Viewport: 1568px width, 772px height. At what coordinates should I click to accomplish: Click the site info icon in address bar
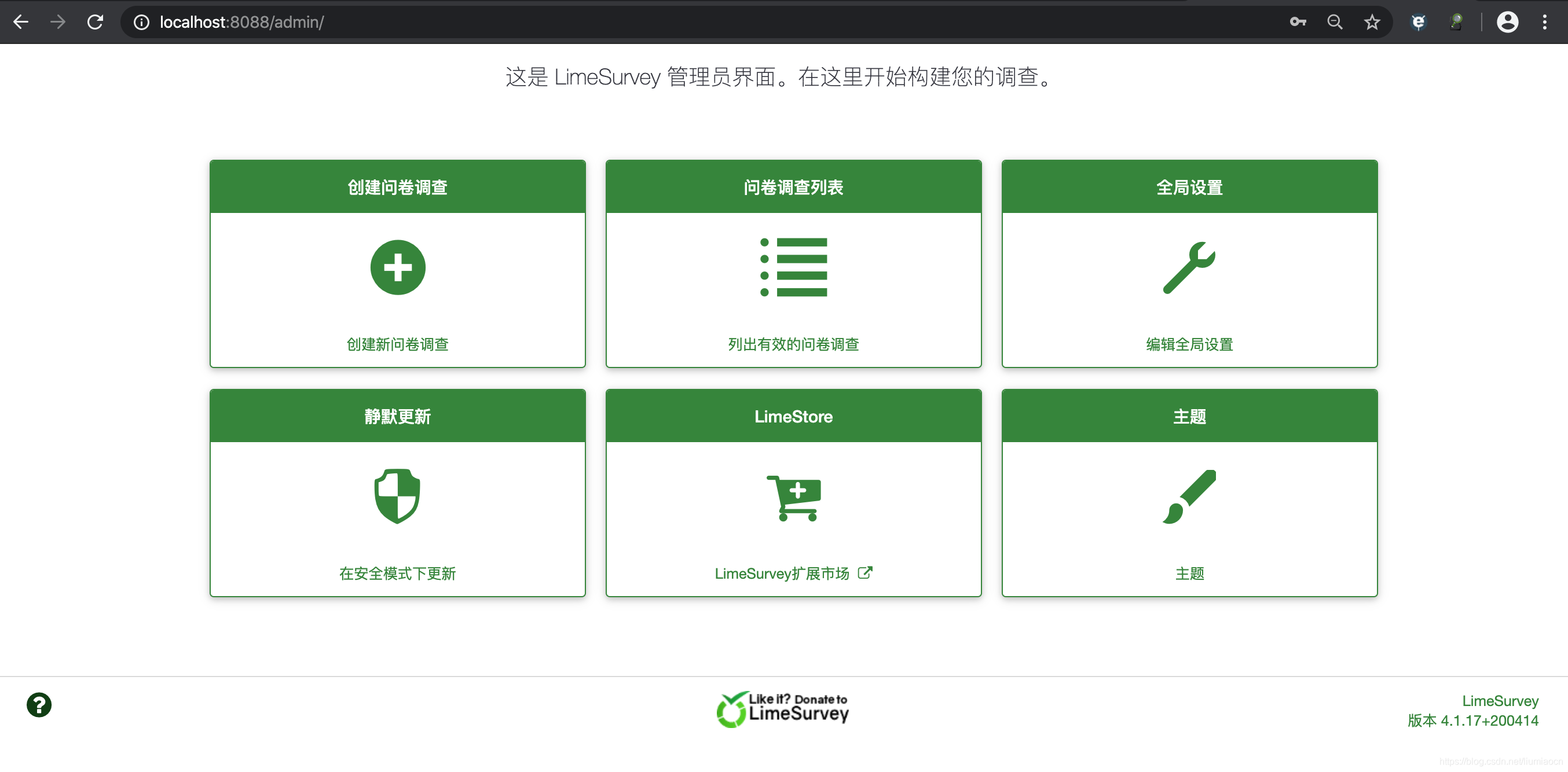[x=141, y=23]
